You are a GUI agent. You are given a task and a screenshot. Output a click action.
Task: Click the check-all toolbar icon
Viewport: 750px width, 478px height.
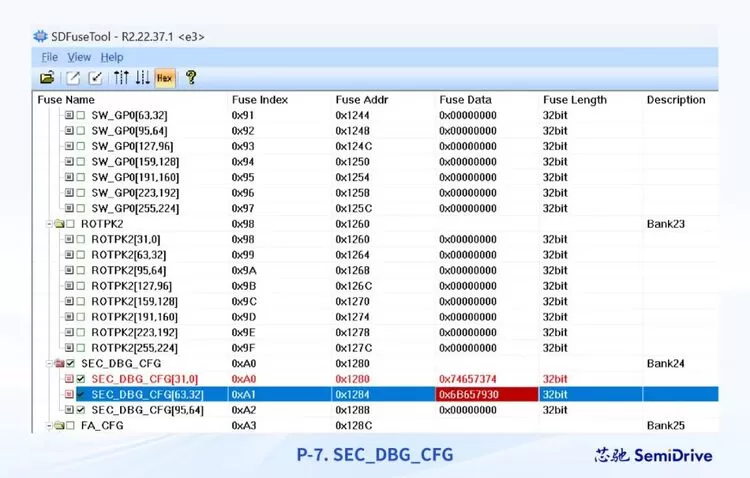click(96, 77)
